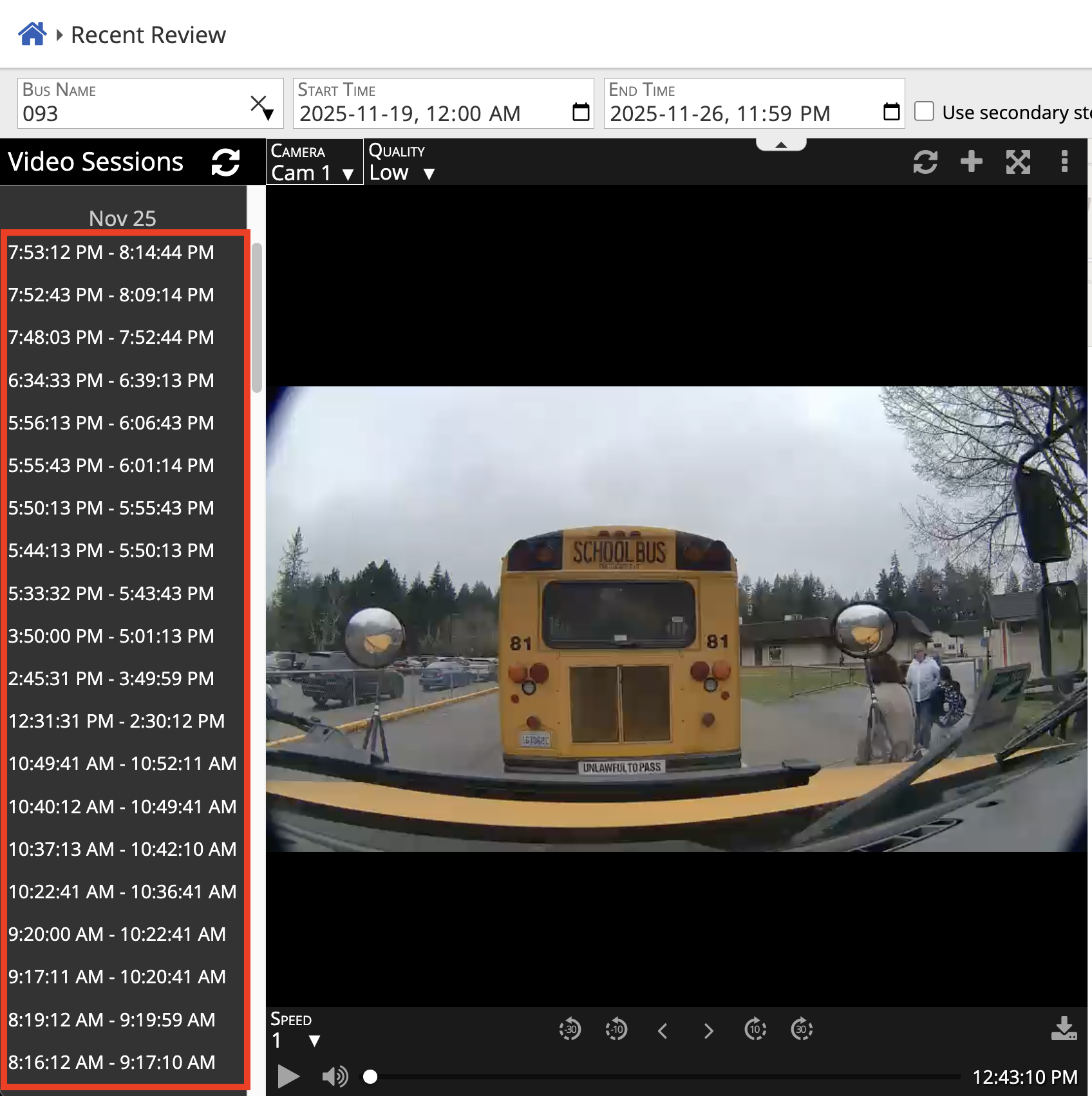This screenshot has width=1092, height=1096.
Task: Select session 5:56:13 PM - 6:06:43 PM
Action: click(111, 422)
